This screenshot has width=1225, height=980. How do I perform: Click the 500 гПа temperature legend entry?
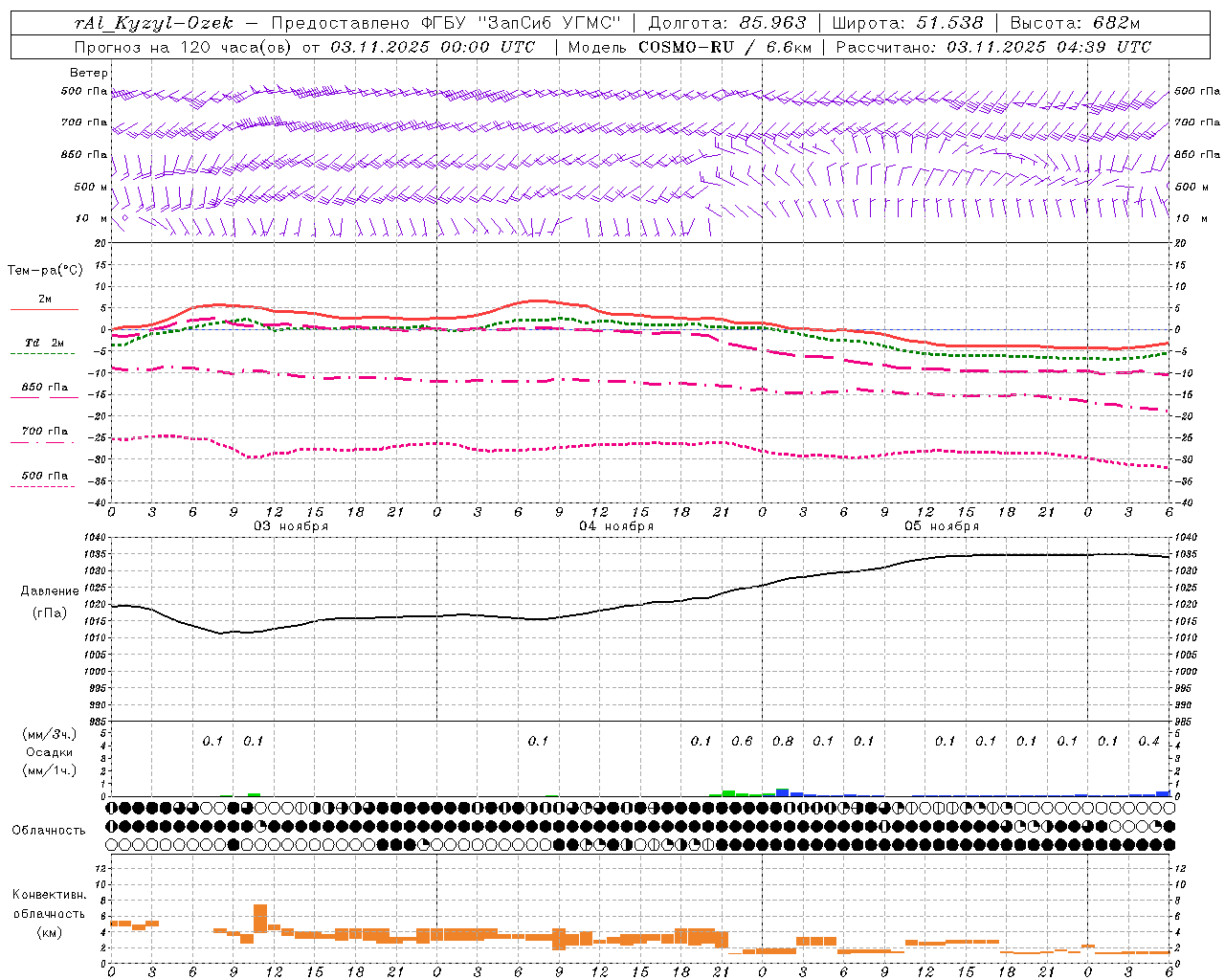(x=45, y=476)
